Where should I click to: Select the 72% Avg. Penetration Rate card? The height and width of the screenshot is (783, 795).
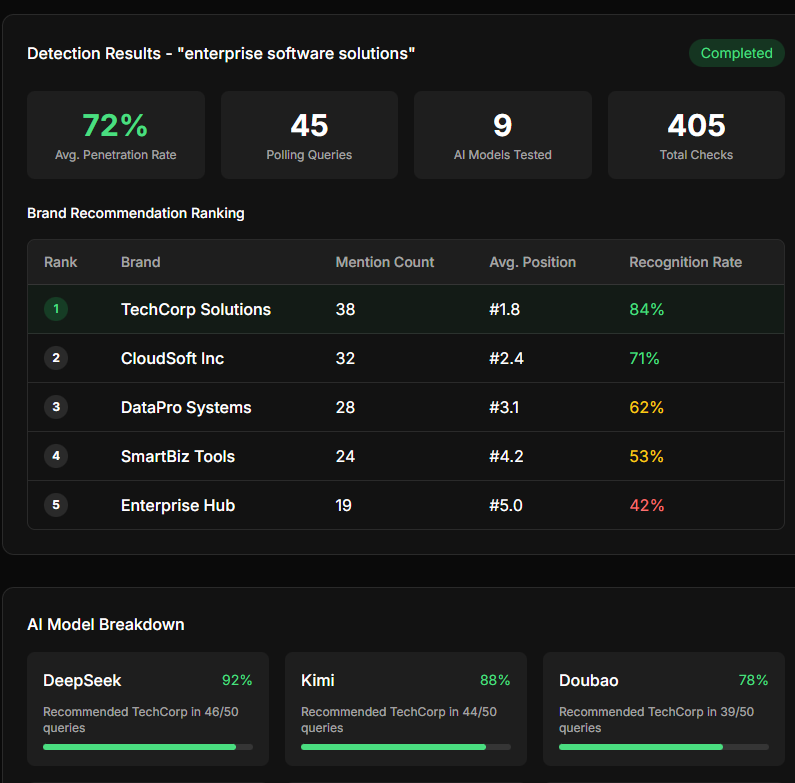click(116, 135)
